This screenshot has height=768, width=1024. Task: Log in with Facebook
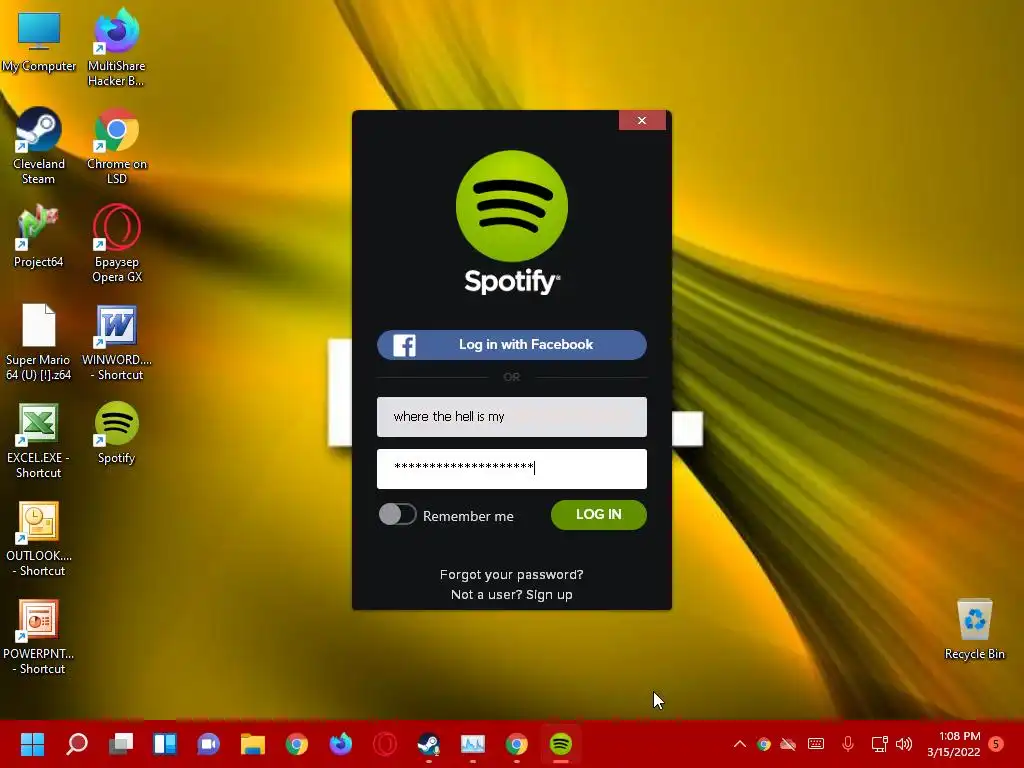pos(511,345)
